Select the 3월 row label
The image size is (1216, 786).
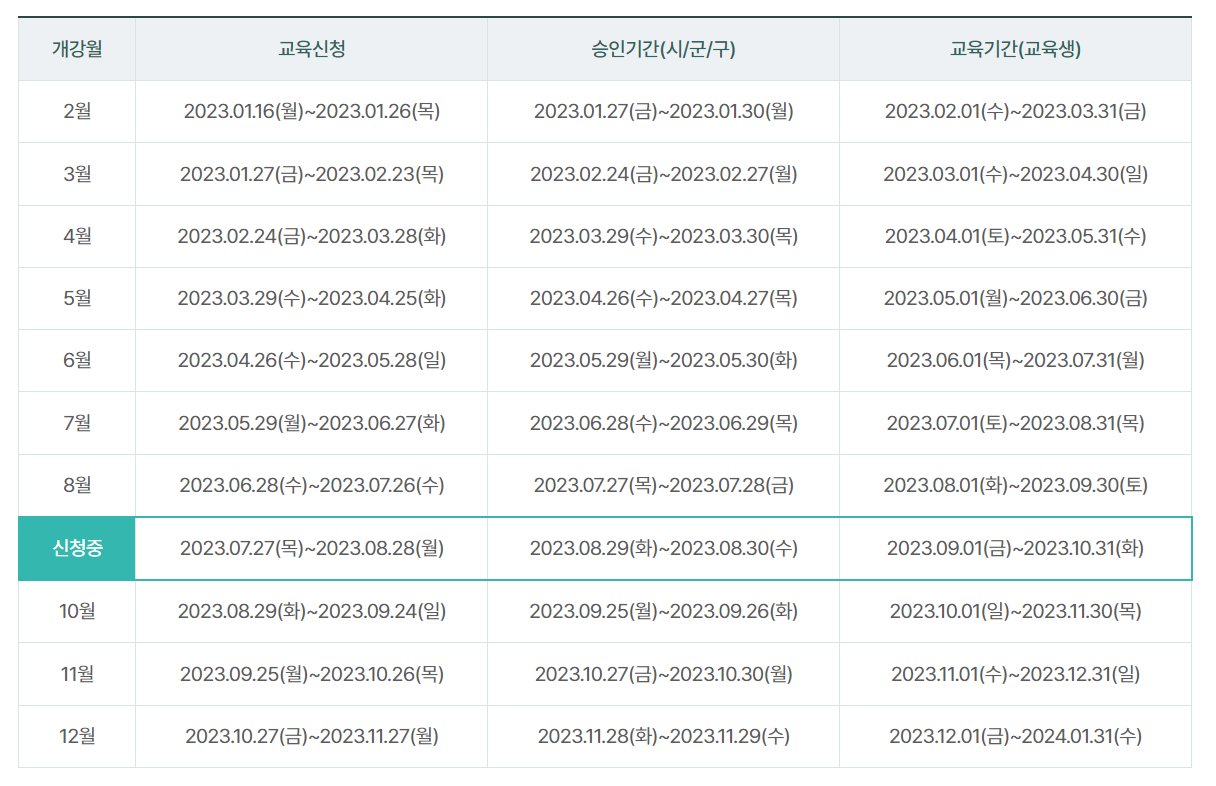click(77, 174)
